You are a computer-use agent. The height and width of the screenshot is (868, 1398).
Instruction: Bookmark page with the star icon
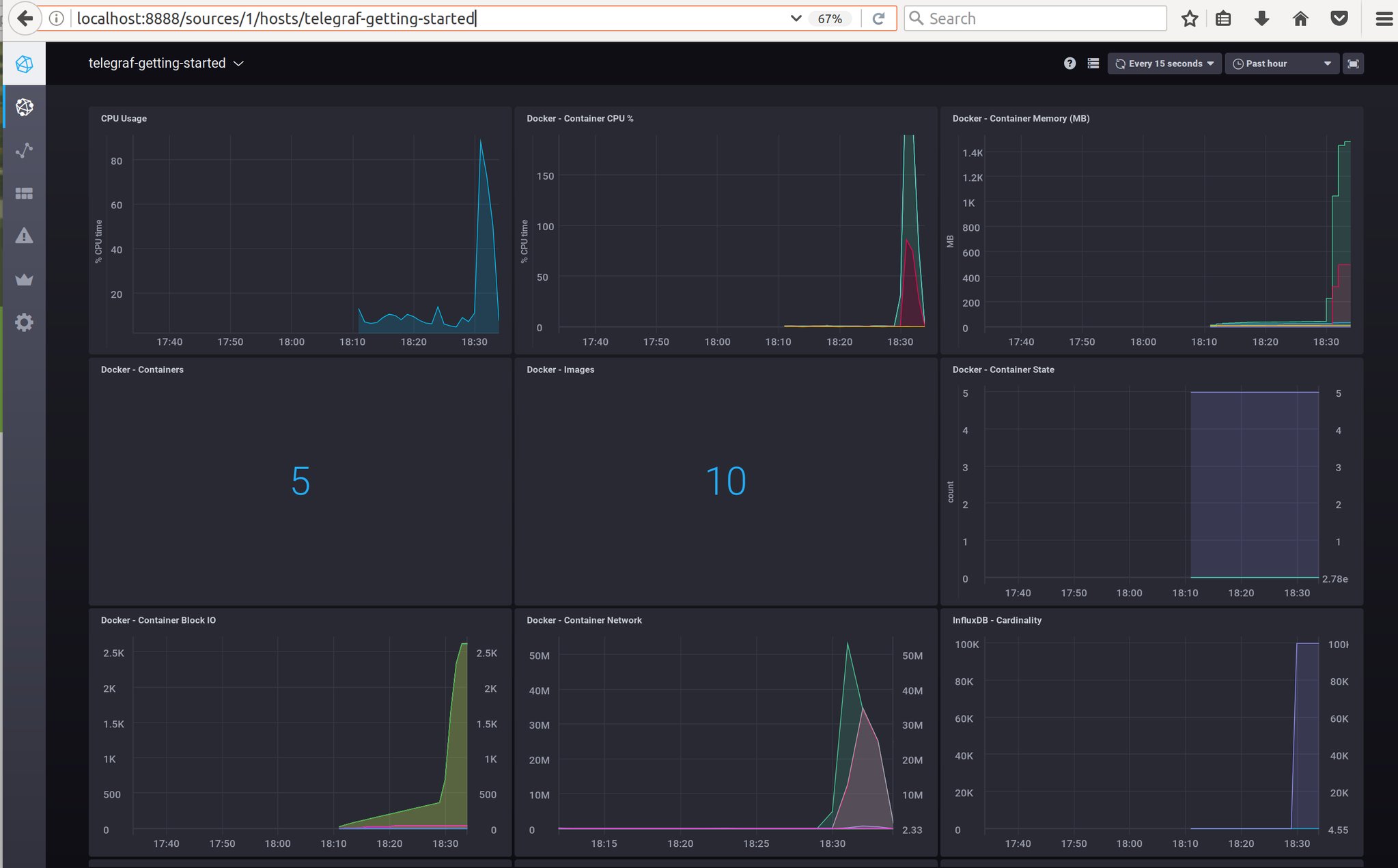pyautogui.click(x=1190, y=18)
